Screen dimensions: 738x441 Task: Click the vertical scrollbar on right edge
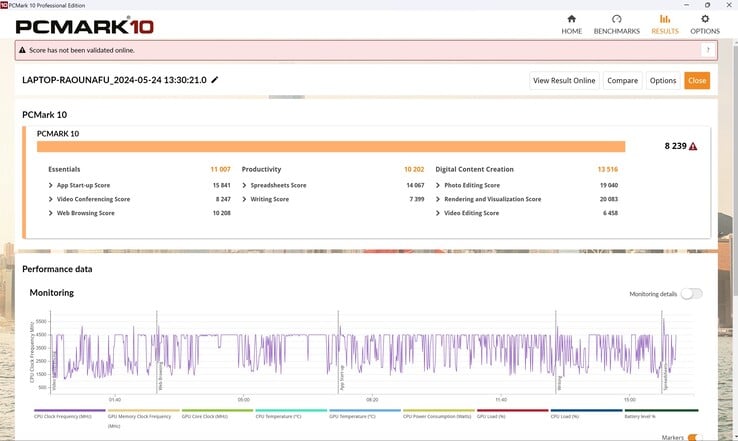coord(735,169)
